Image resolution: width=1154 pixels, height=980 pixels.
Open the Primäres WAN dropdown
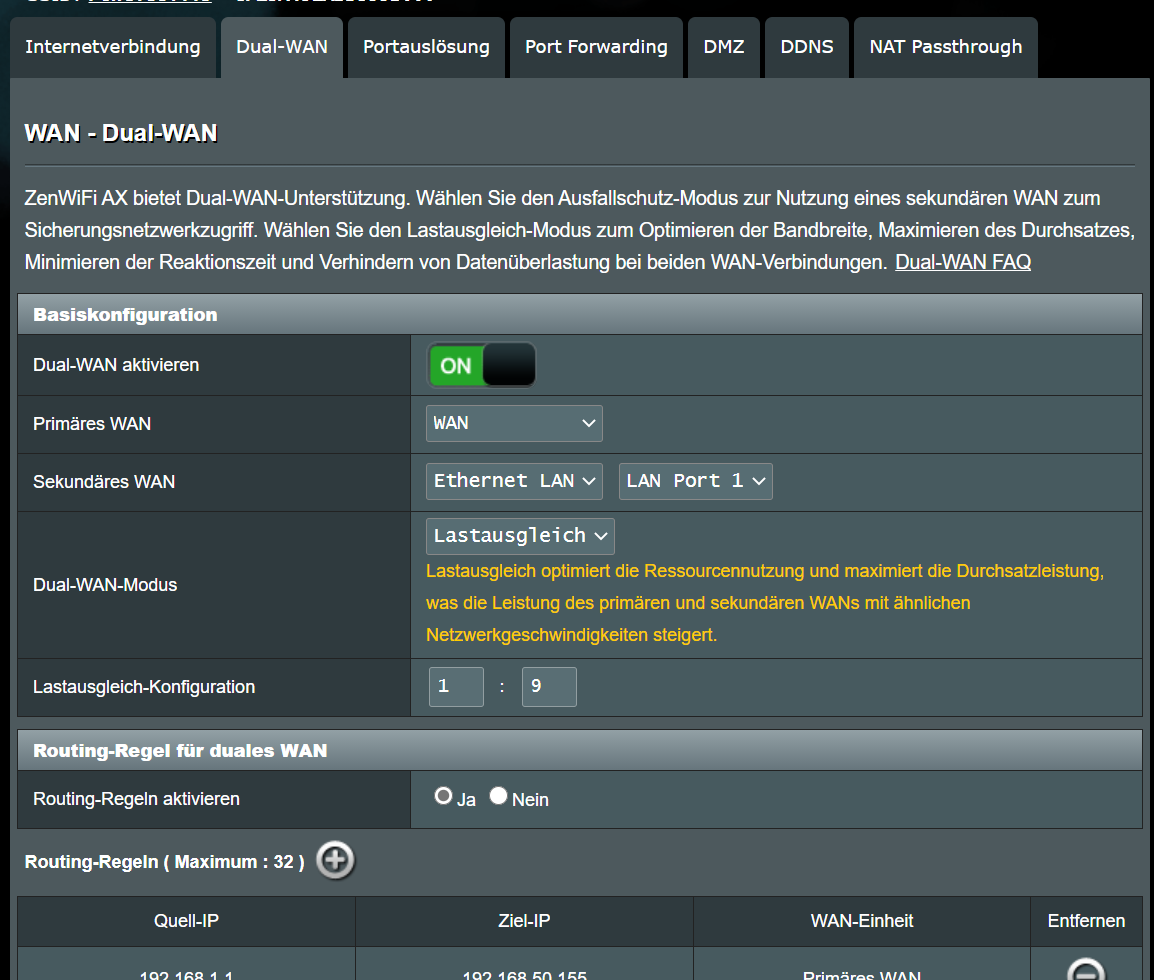click(514, 423)
